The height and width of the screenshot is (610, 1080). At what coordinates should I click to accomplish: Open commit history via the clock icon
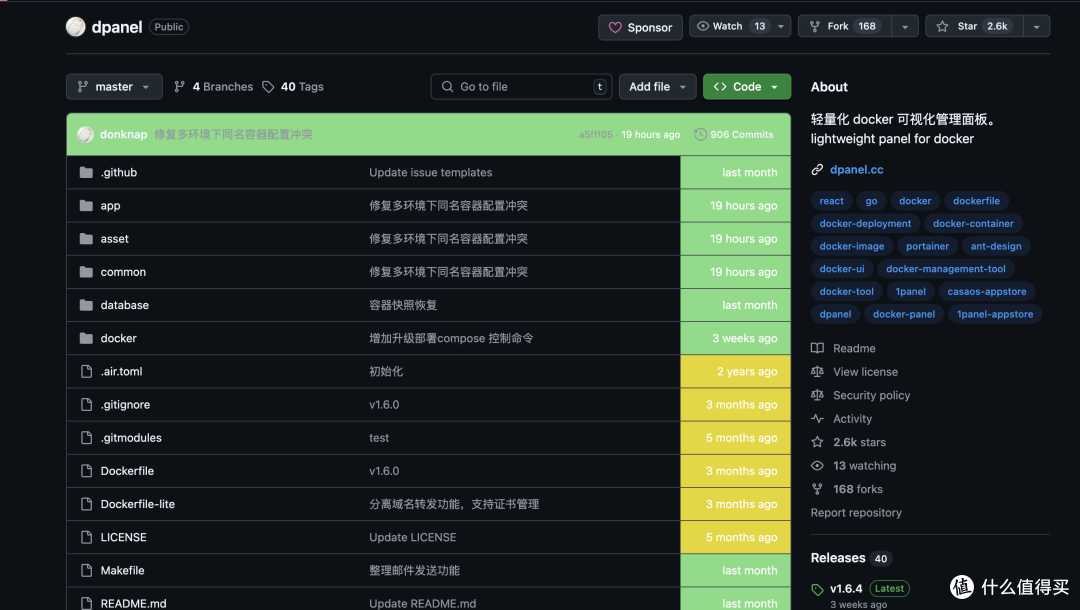point(699,134)
